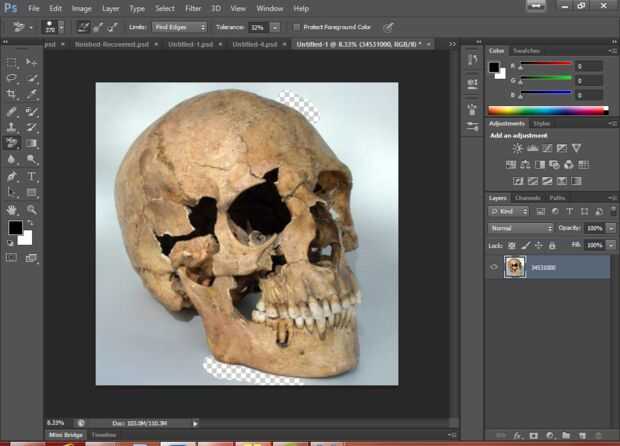620x446 pixels.
Task: Open the Mini Bridge tab
Action: (66, 435)
